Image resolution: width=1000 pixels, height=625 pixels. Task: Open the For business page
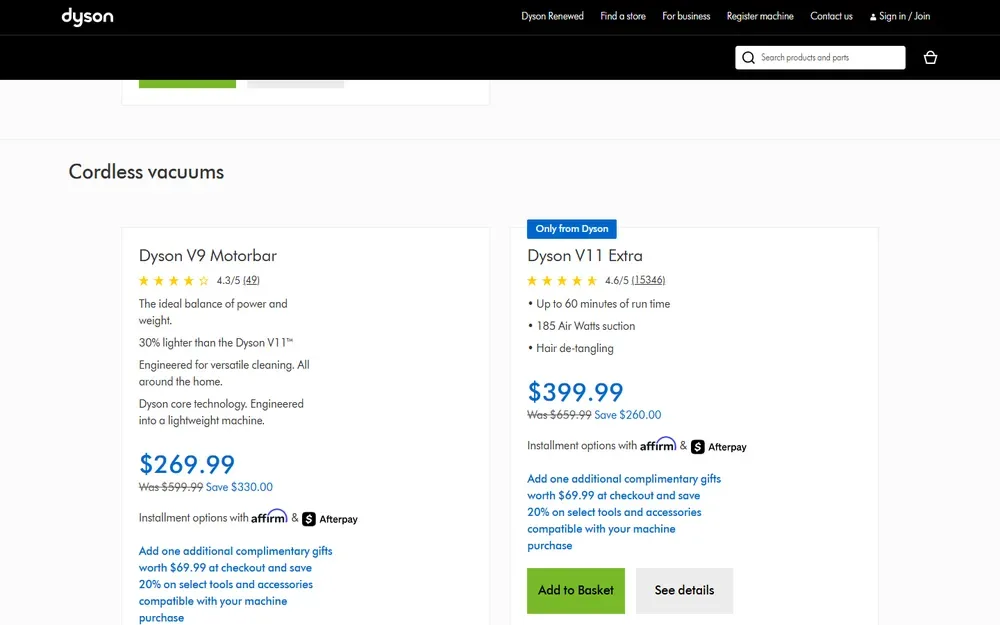pyautogui.click(x=686, y=16)
